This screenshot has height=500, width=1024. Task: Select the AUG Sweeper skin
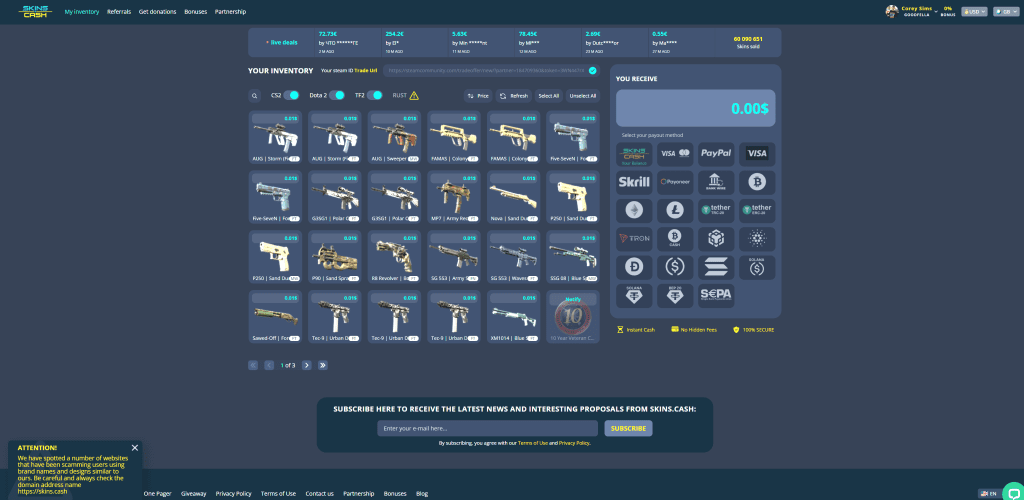(x=394, y=137)
